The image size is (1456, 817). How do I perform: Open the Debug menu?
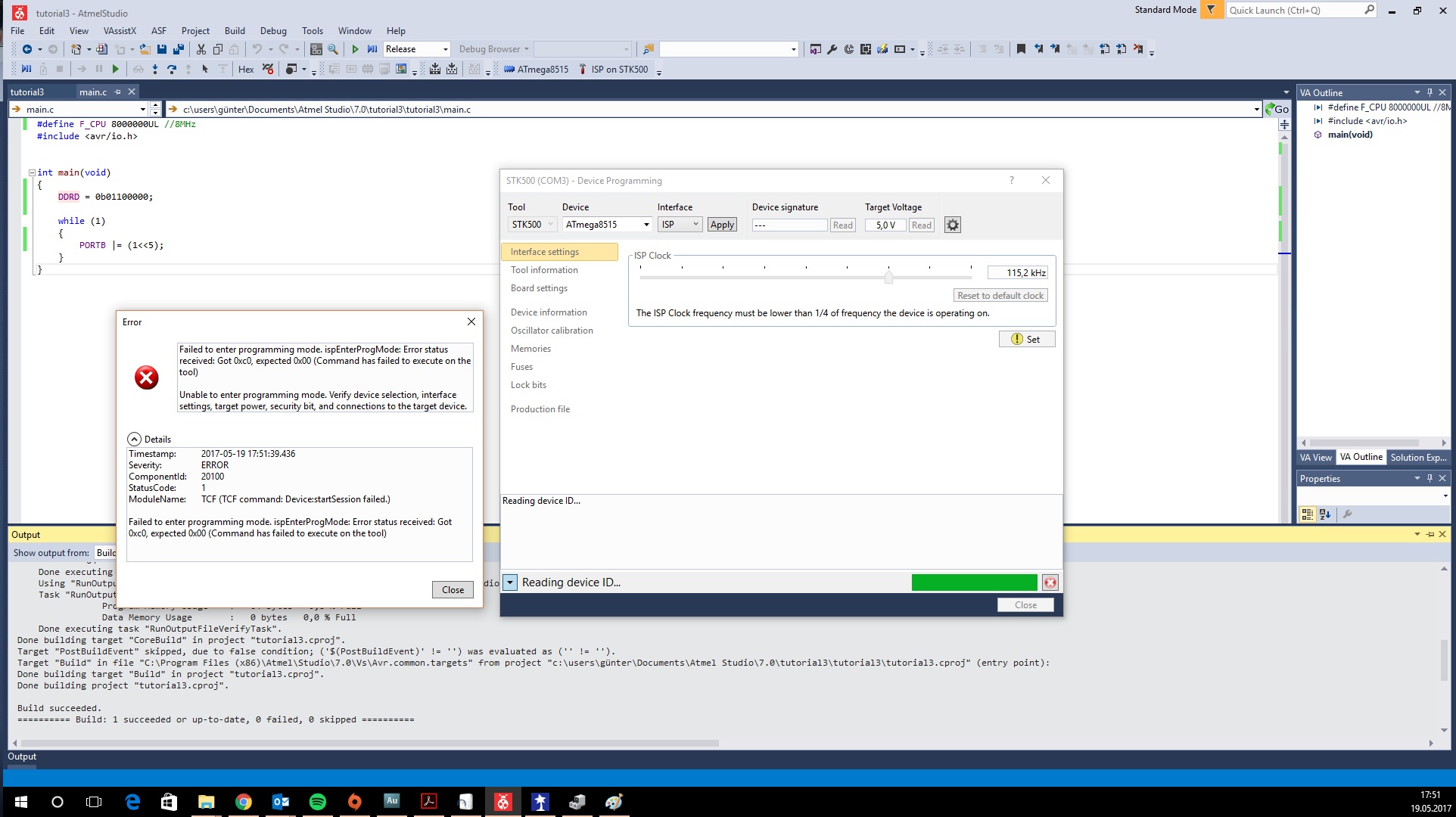tap(273, 31)
